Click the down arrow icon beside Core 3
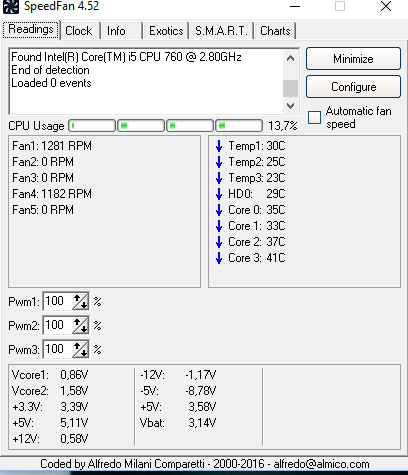408x475 pixels. [219, 258]
